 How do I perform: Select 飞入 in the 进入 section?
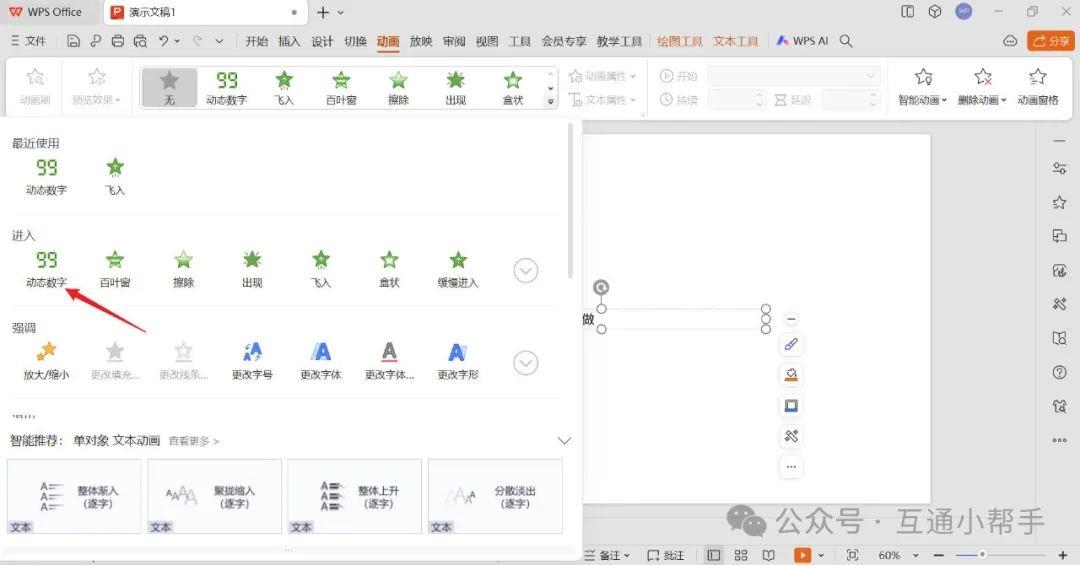pyautogui.click(x=321, y=269)
